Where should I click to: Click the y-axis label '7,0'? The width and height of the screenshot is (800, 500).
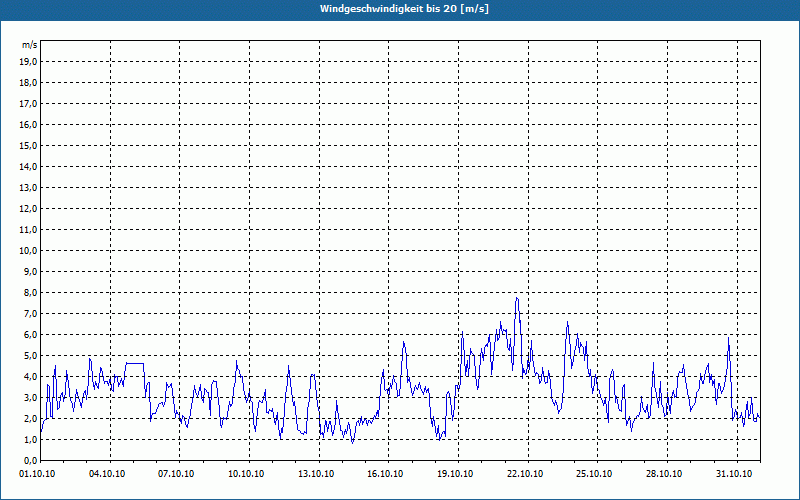point(31,313)
